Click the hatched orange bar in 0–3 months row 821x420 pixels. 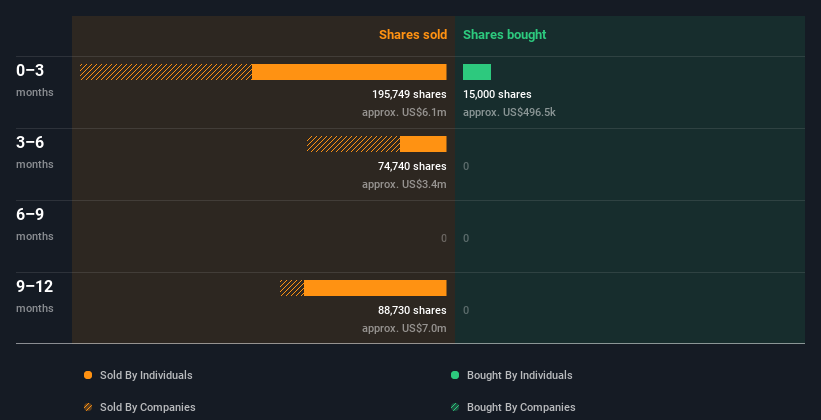(165, 72)
